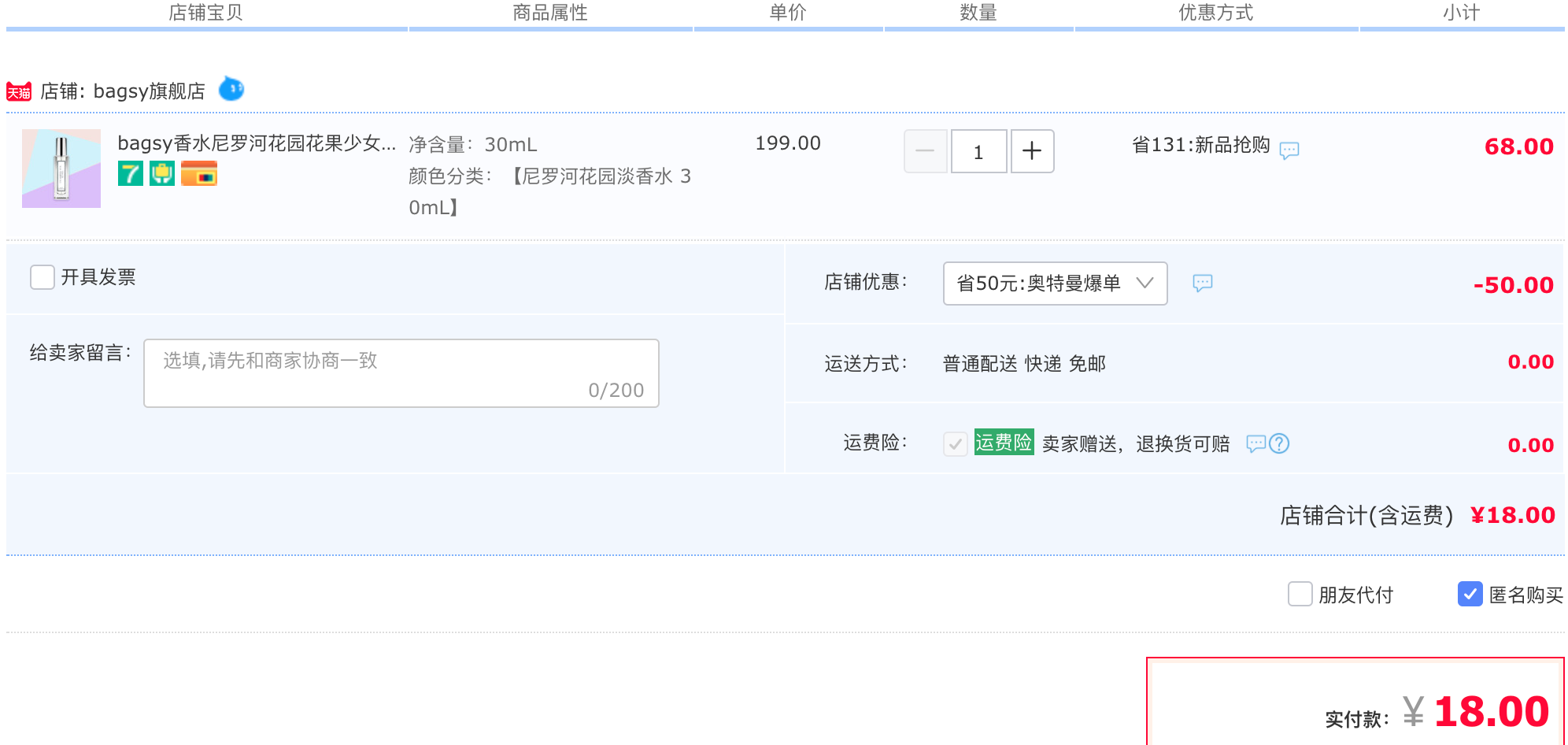The height and width of the screenshot is (745, 1568).
Task: Click the unit price 199.00
Action: coord(788,143)
